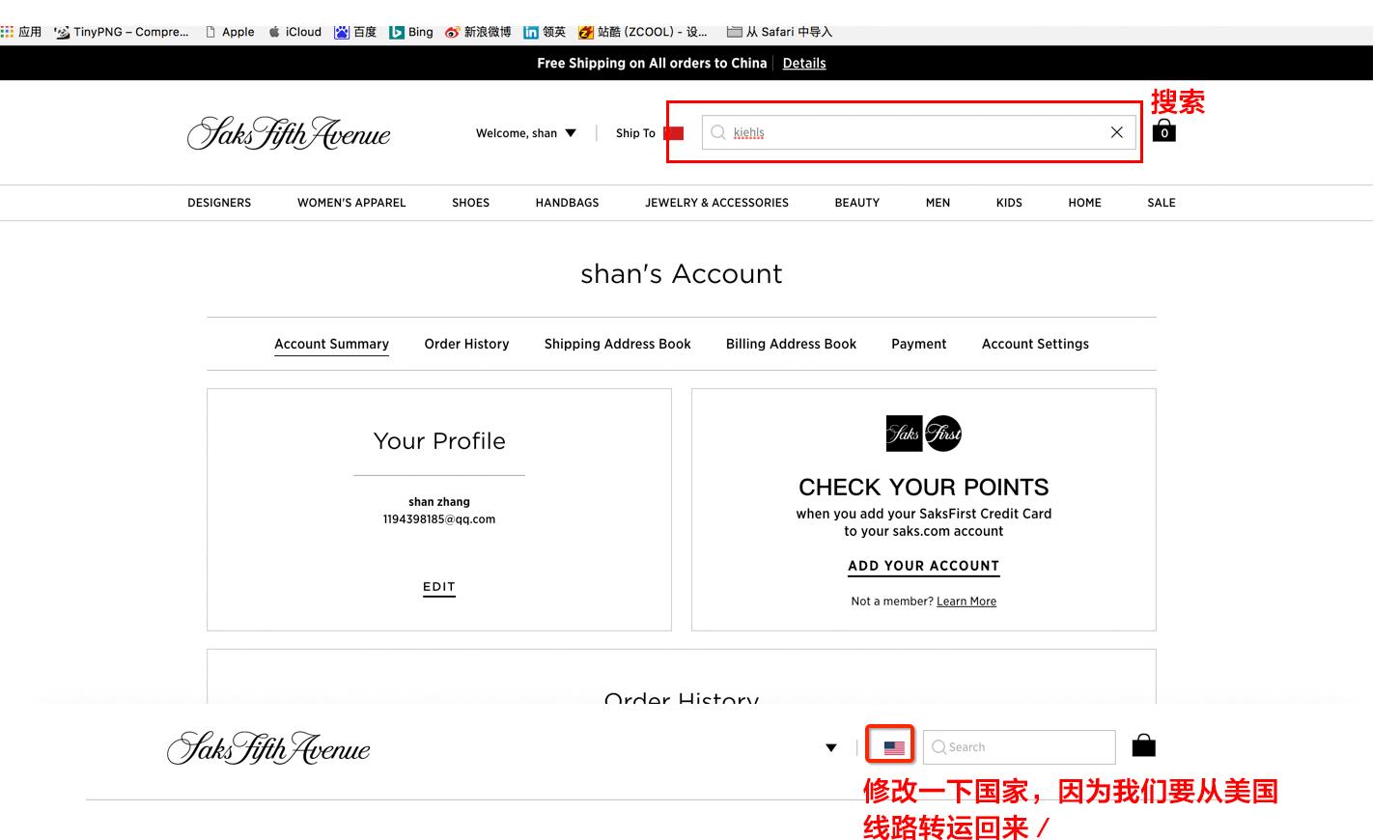Click the Details link in the shipping banner
The height and width of the screenshot is (840, 1400).
(x=804, y=63)
